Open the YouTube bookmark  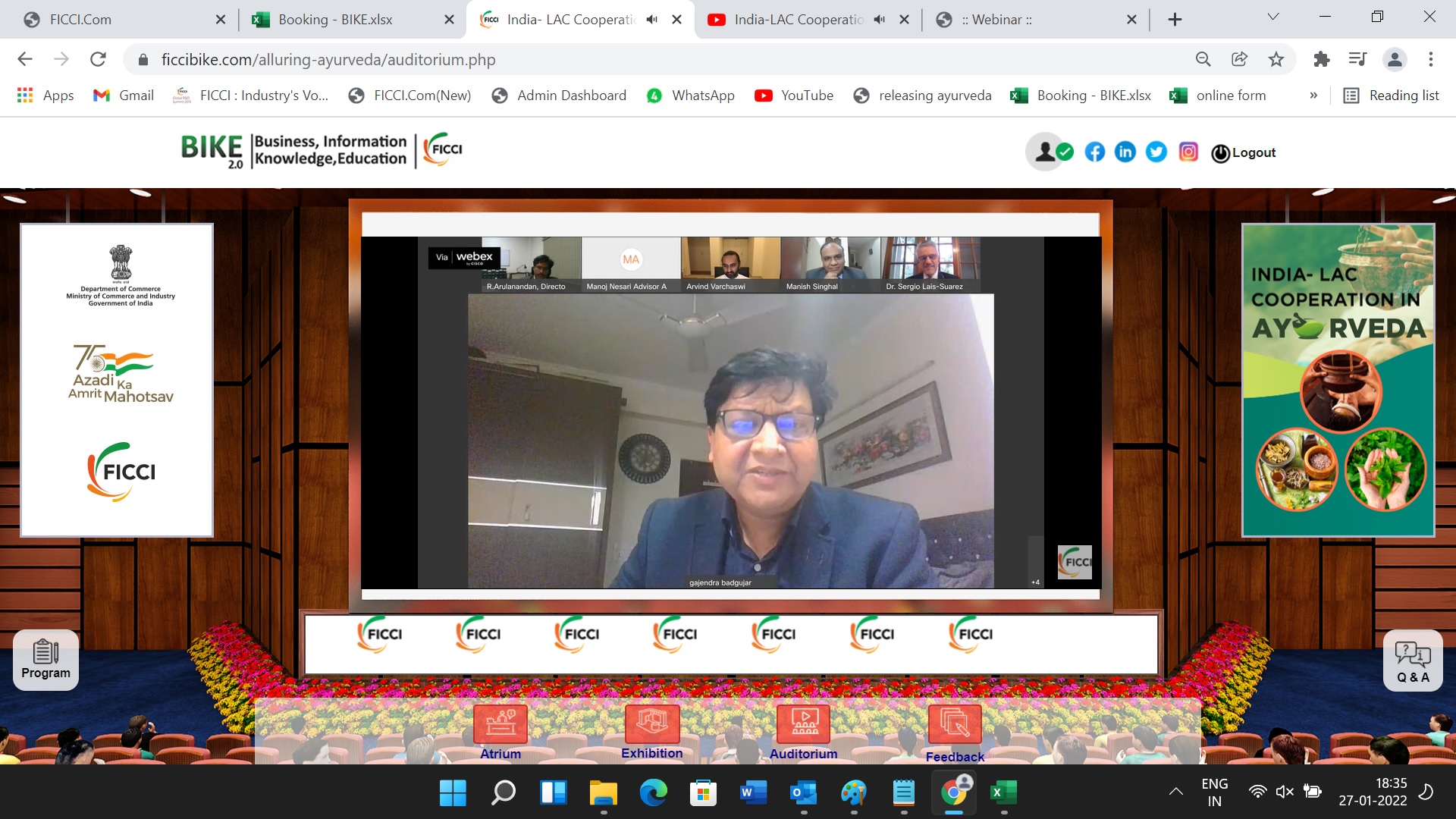pos(794,96)
